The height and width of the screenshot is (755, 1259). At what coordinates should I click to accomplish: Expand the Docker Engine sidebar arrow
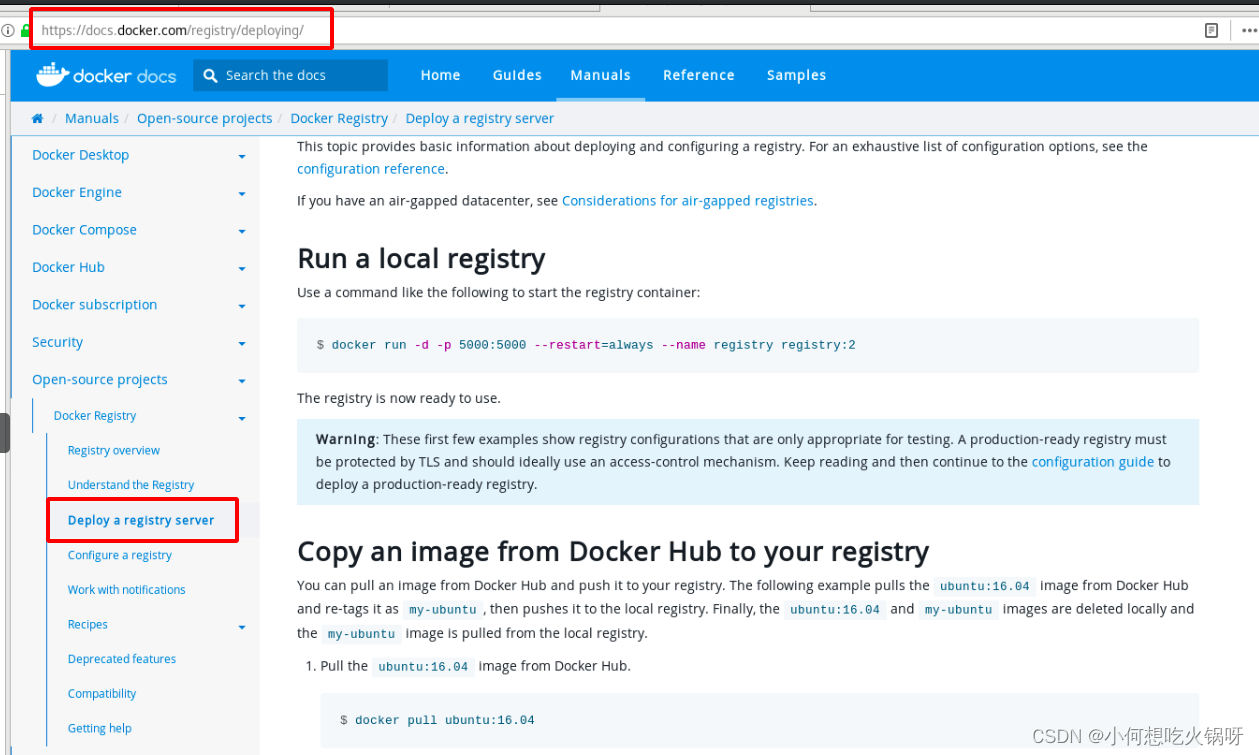[x=242, y=194]
